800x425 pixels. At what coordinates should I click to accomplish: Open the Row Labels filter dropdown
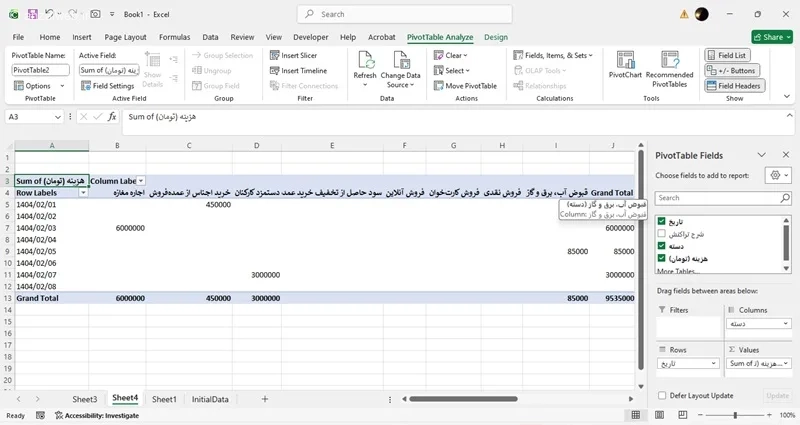click(x=83, y=193)
